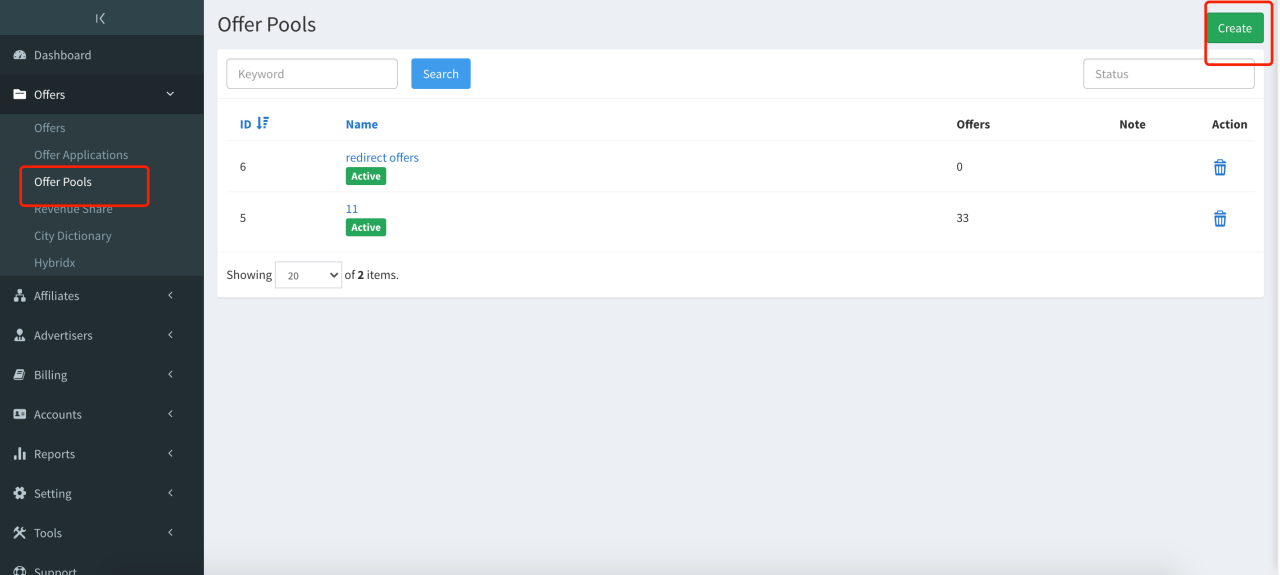The height and width of the screenshot is (575, 1280).
Task: Click the Note column header
Action: click(1132, 124)
